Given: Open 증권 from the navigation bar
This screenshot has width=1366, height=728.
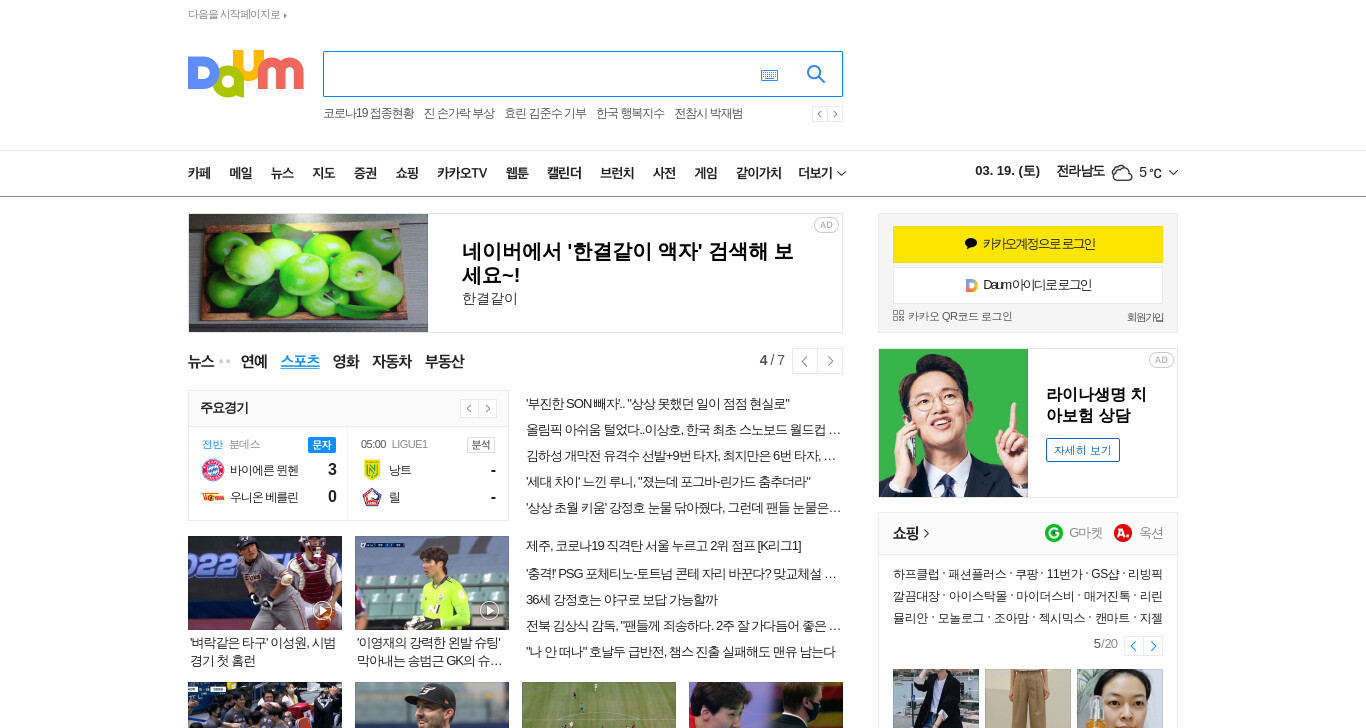Looking at the screenshot, I should click(x=365, y=173).
